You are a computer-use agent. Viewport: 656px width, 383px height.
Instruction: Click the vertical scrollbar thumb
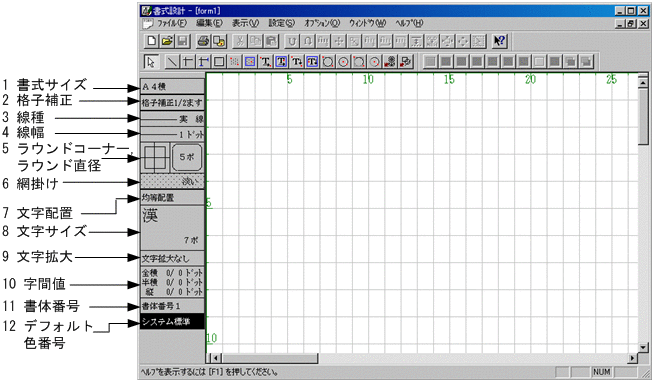point(643,116)
